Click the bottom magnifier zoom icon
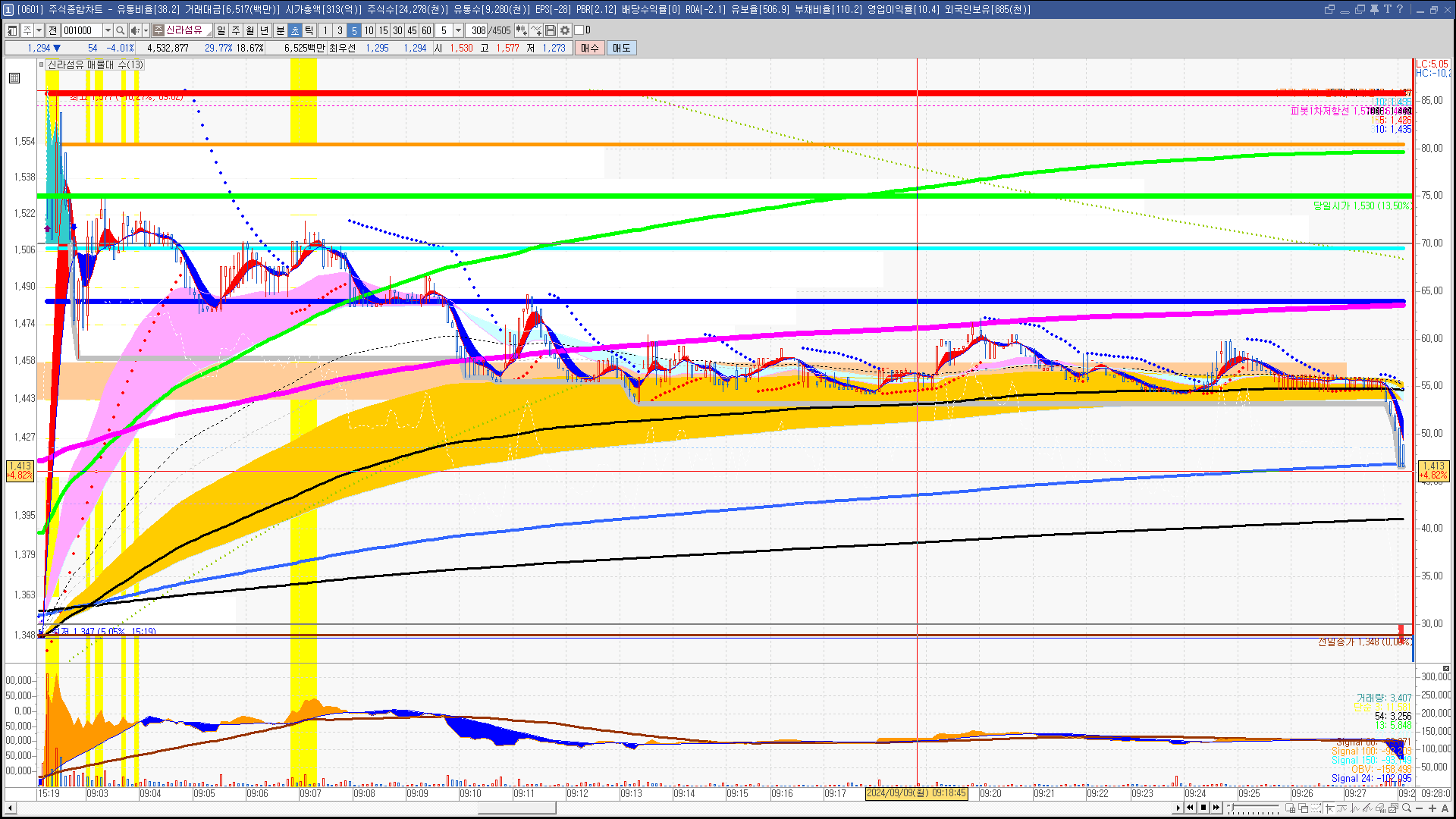This screenshot has height=819, width=1456. point(1407,808)
